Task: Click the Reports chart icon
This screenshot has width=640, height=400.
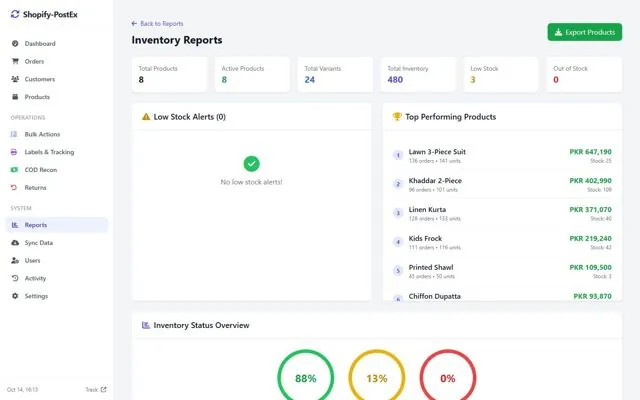Action: [15, 225]
